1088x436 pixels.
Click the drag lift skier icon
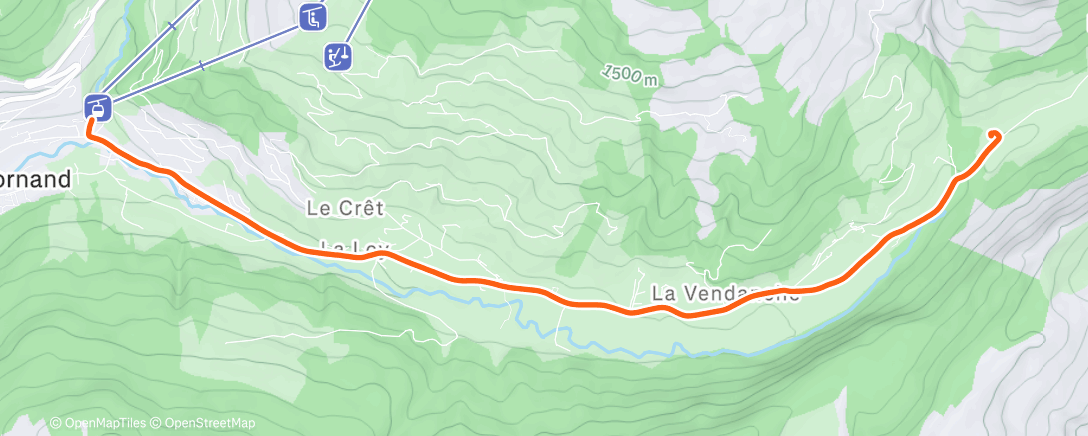(x=338, y=56)
